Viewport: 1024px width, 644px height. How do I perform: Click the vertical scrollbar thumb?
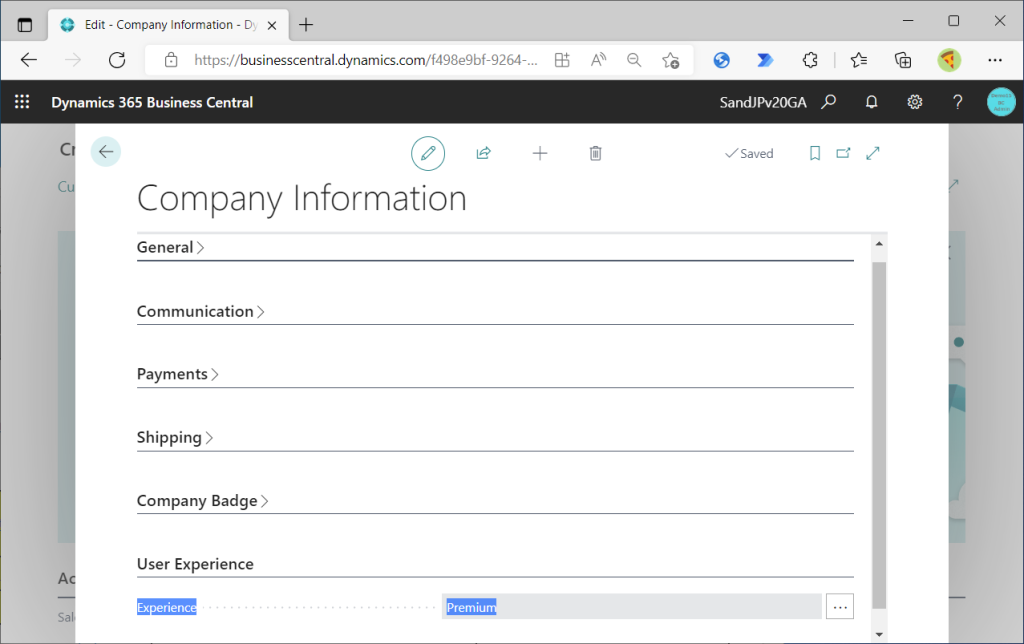tap(879, 436)
